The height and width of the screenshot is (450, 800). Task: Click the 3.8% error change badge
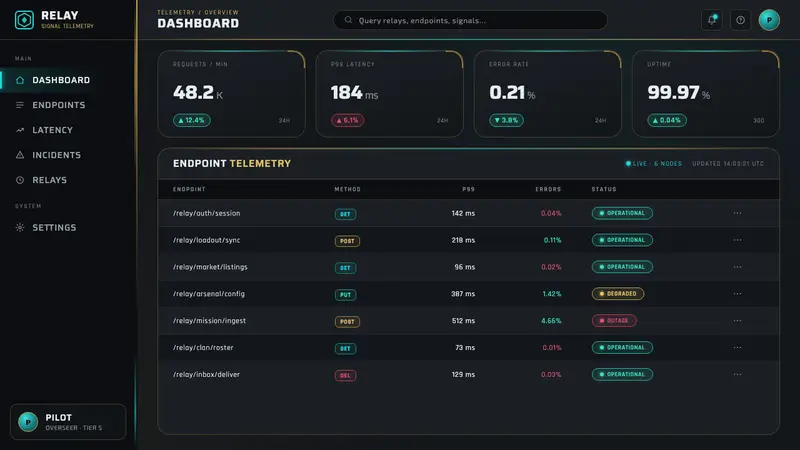point(506,120)
